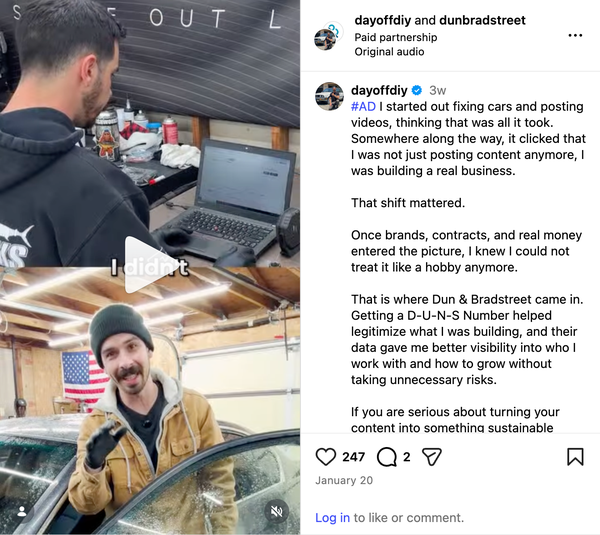Click blue verified badge next to dayoffdiy
This screenshot has width=600, height=535.
[x=417, y=90]
